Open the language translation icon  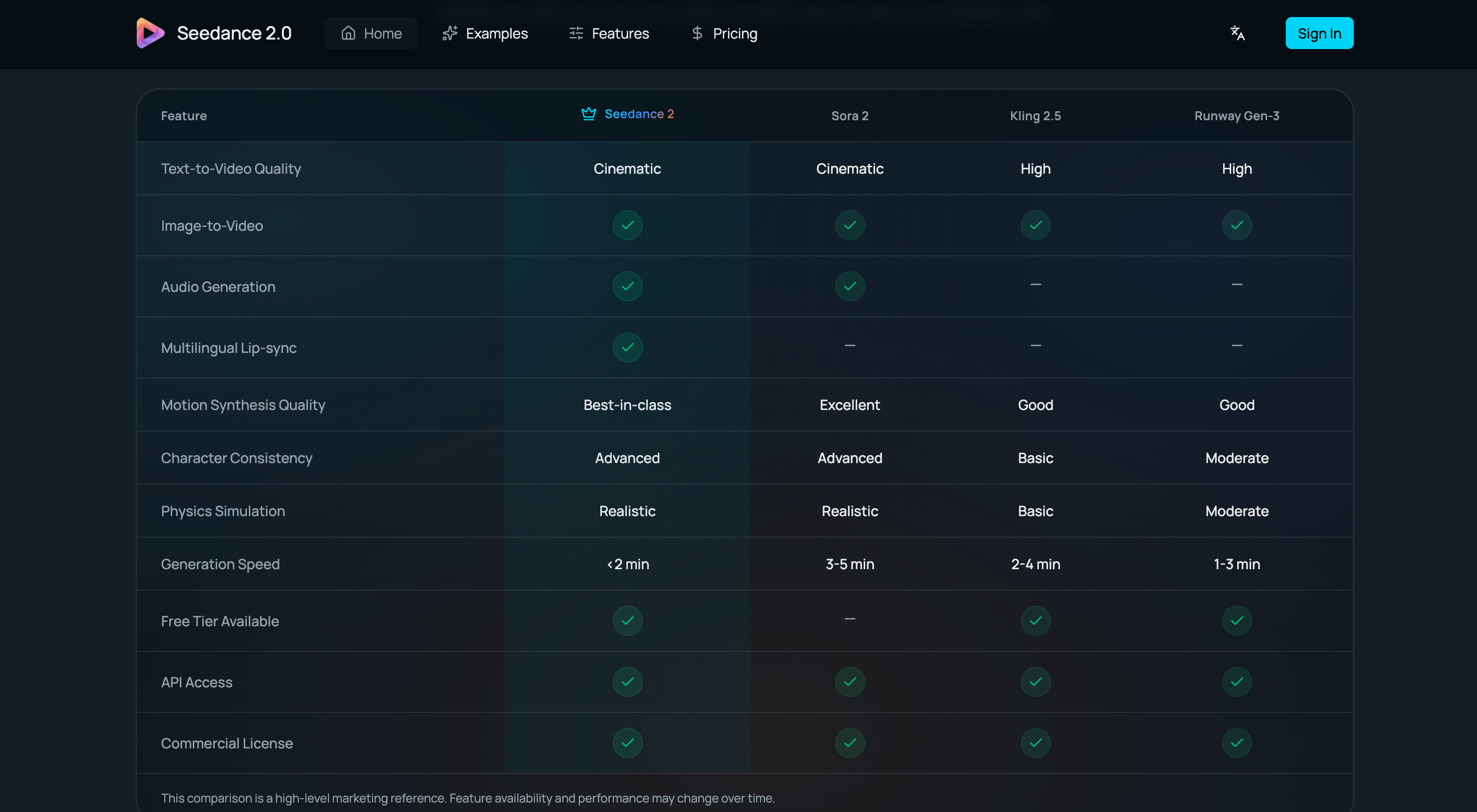(1237, 33)
